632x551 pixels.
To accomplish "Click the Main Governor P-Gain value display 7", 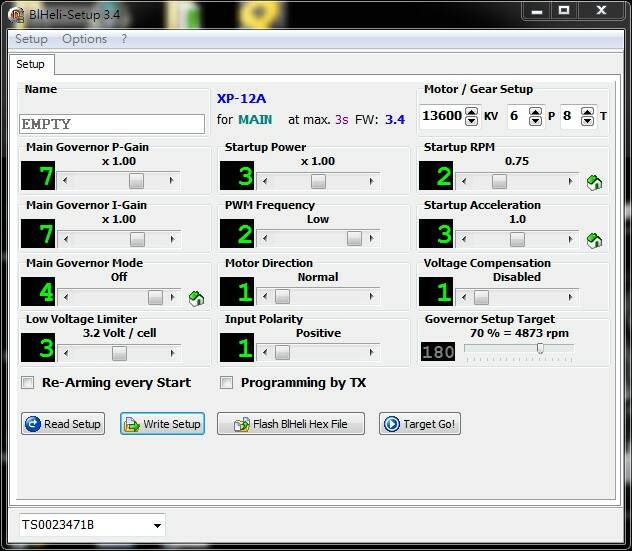I will (38, 176).
